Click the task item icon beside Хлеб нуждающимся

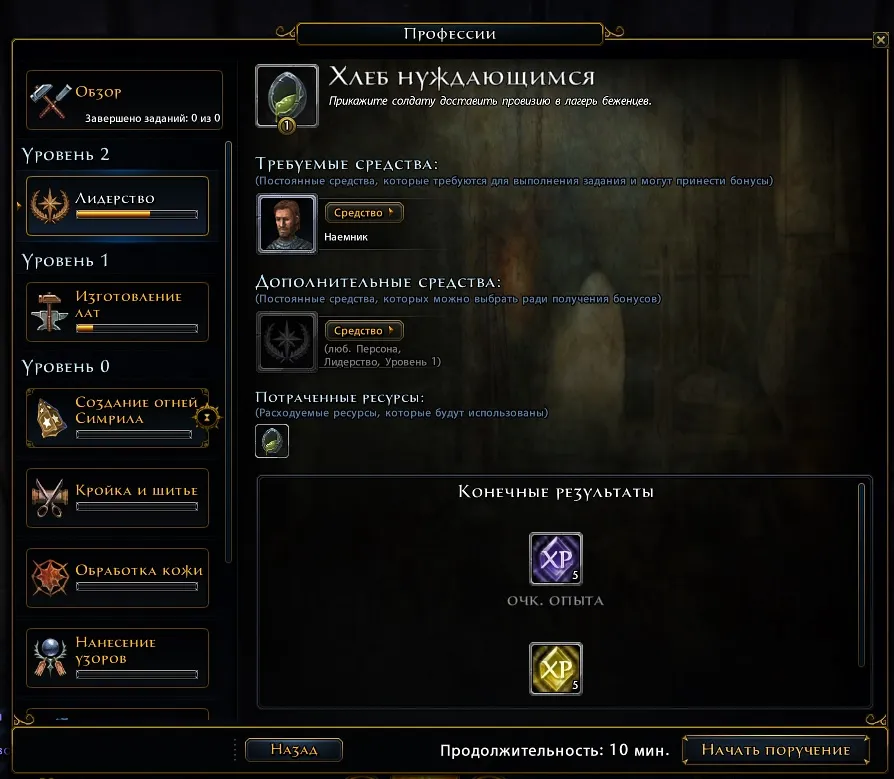tap(287, 96)
